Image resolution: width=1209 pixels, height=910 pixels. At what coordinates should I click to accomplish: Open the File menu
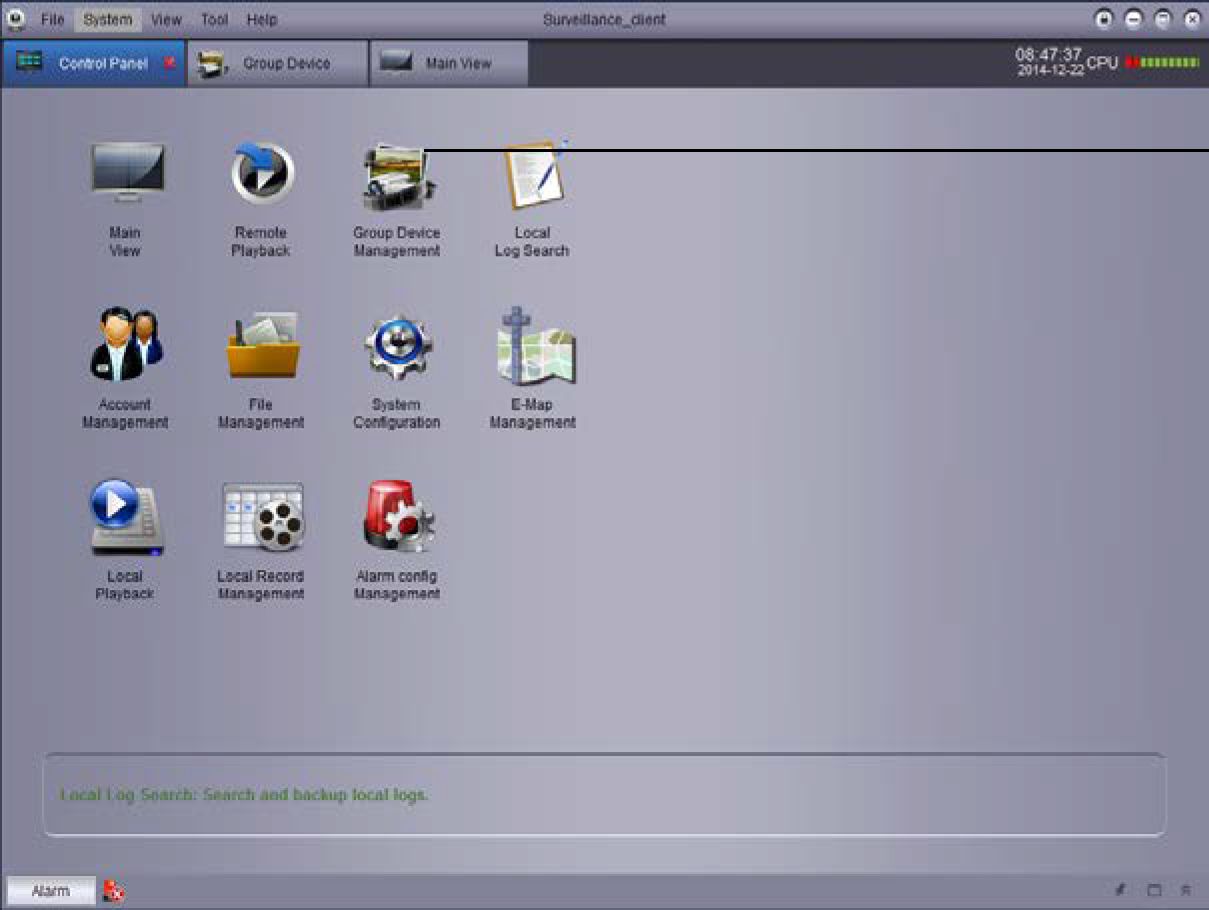click(x=53, y=19)
